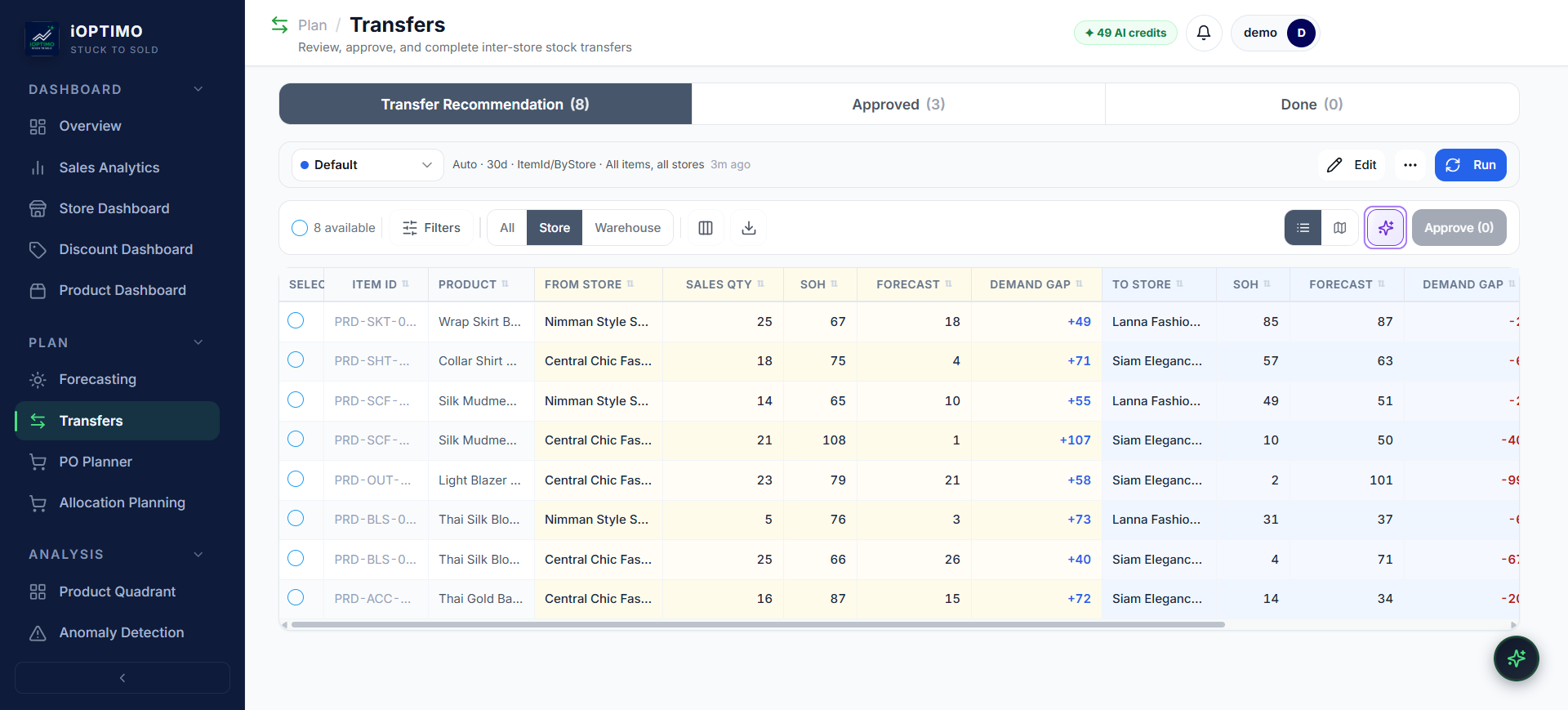Collapse the PLAN section
Screen dimensions: 1568x710
click(198, 342)
